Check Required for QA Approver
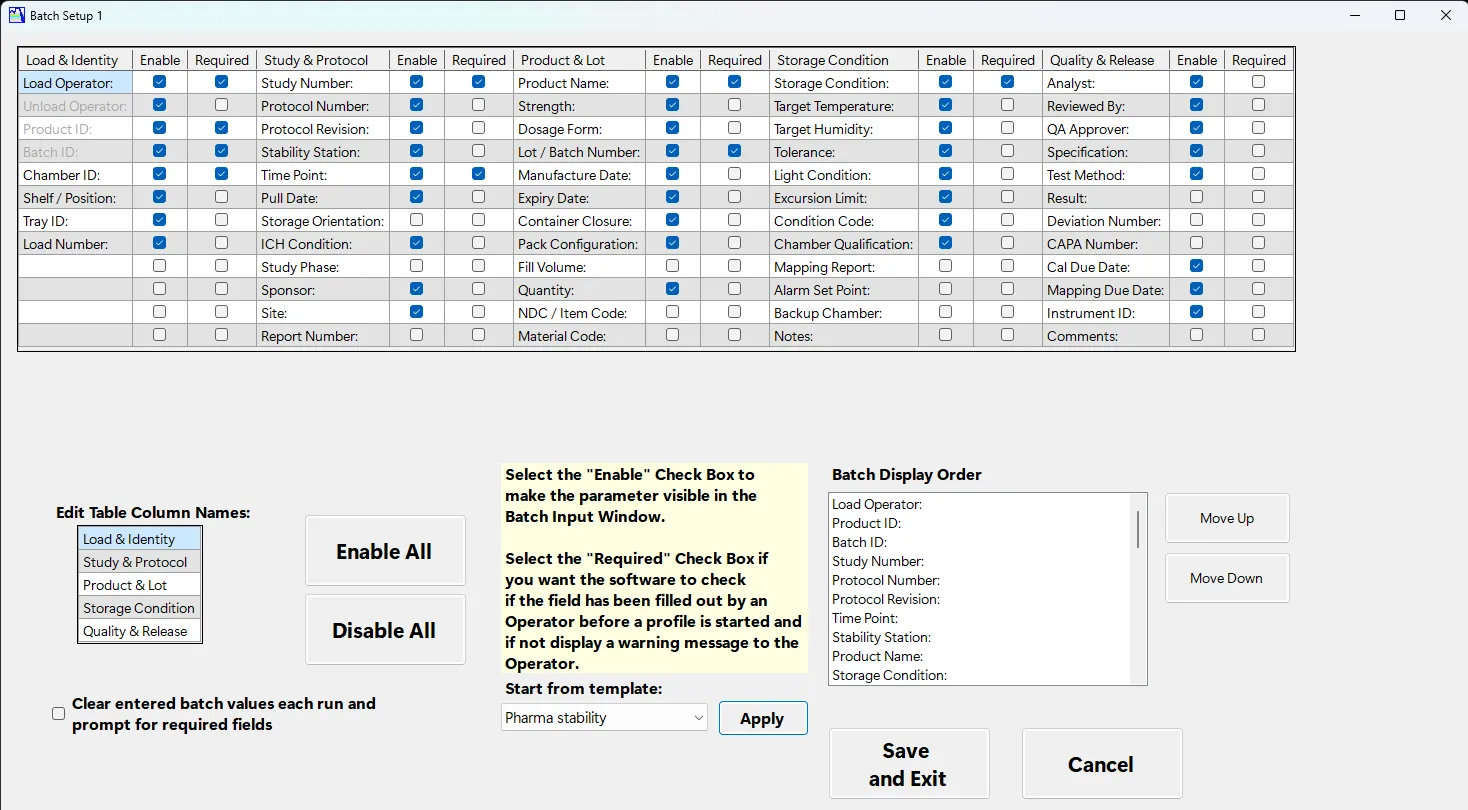The width and height of the screenshot is (1468, 810). click(x=1258, y=128)
